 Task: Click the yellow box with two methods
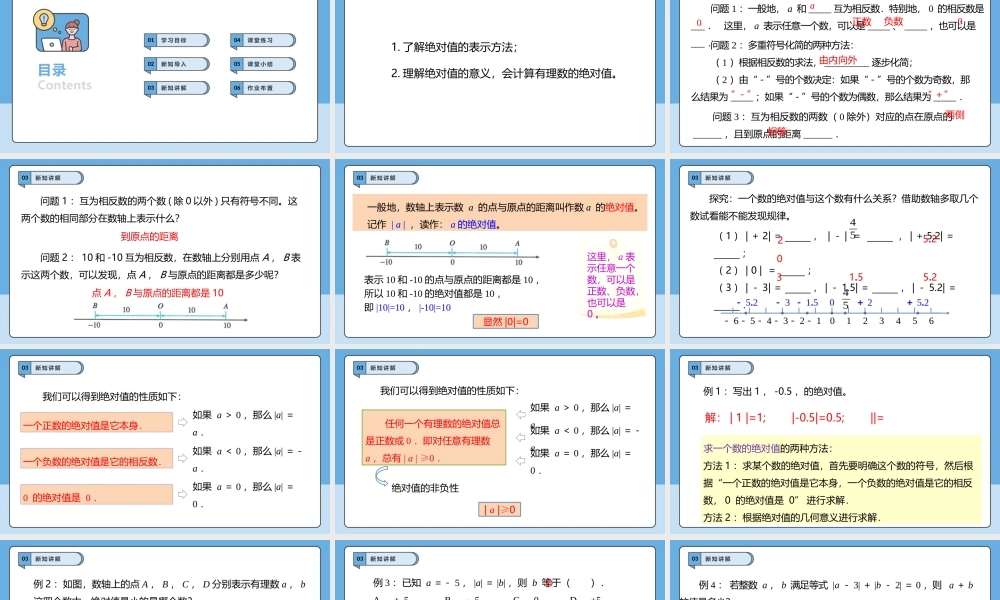coord(841,480)
